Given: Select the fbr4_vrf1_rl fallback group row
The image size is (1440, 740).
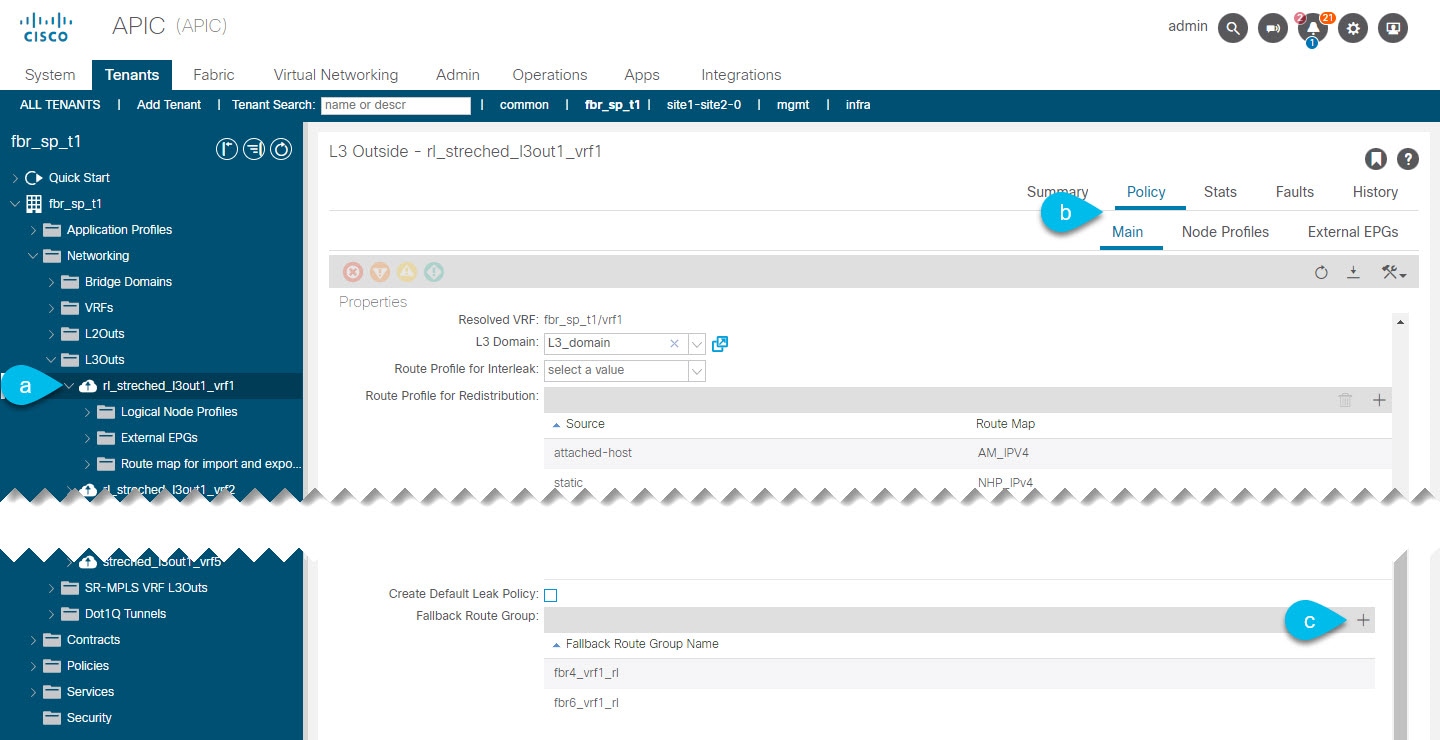Looking at the screenshot, I should pos(959,673).
